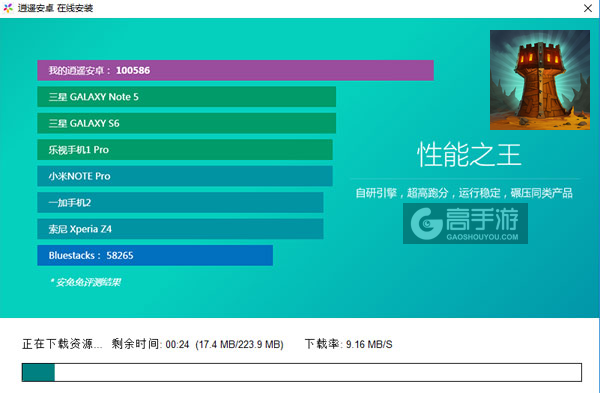
Task: Click the 17.4 MB/223.9 MB size text
Action: pyautogui.click(x=240, y=345)
